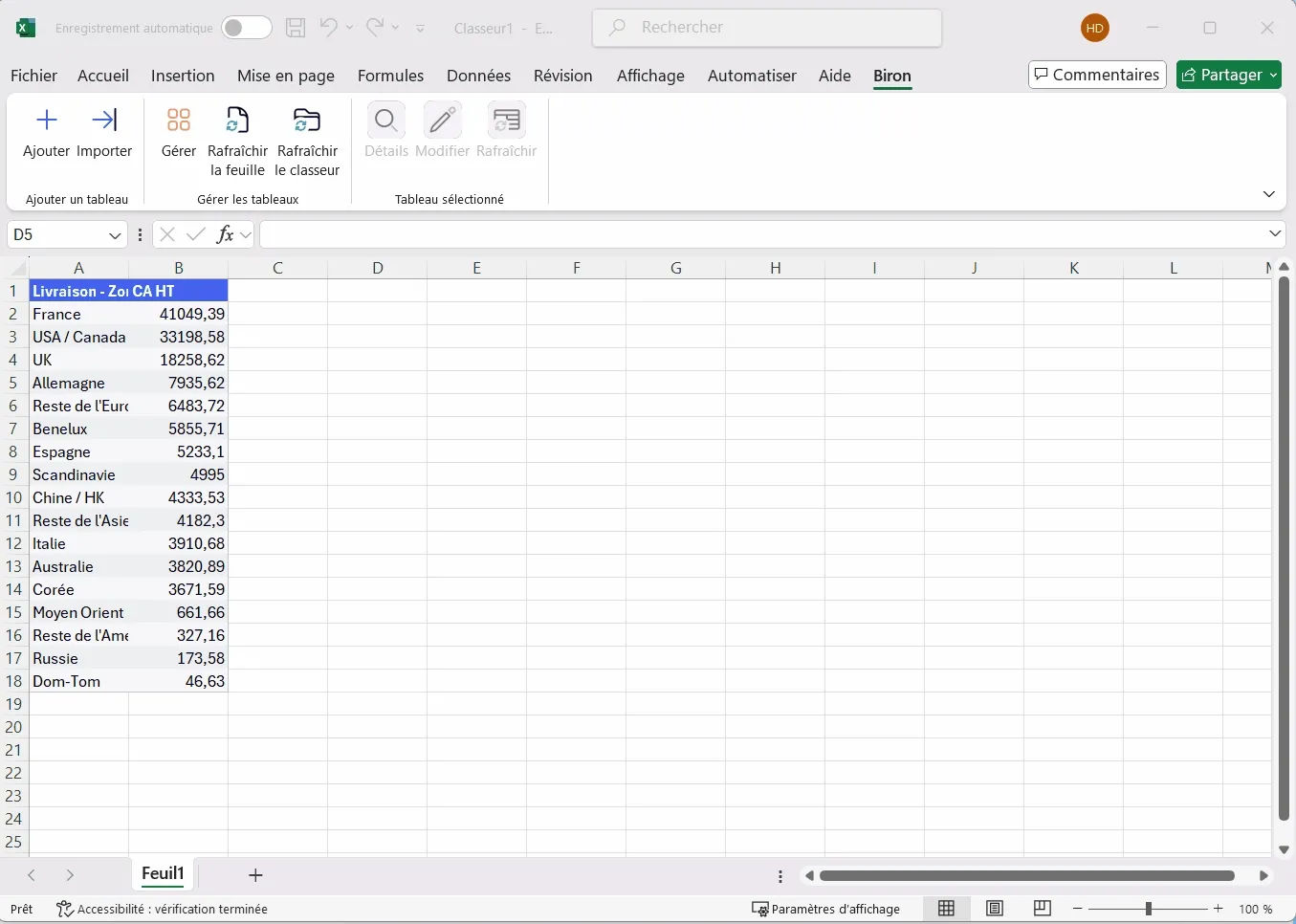This screenshot has width=1296, height=924.
Task: Open Insert Function fx button
Action: (x=226, y=234)
